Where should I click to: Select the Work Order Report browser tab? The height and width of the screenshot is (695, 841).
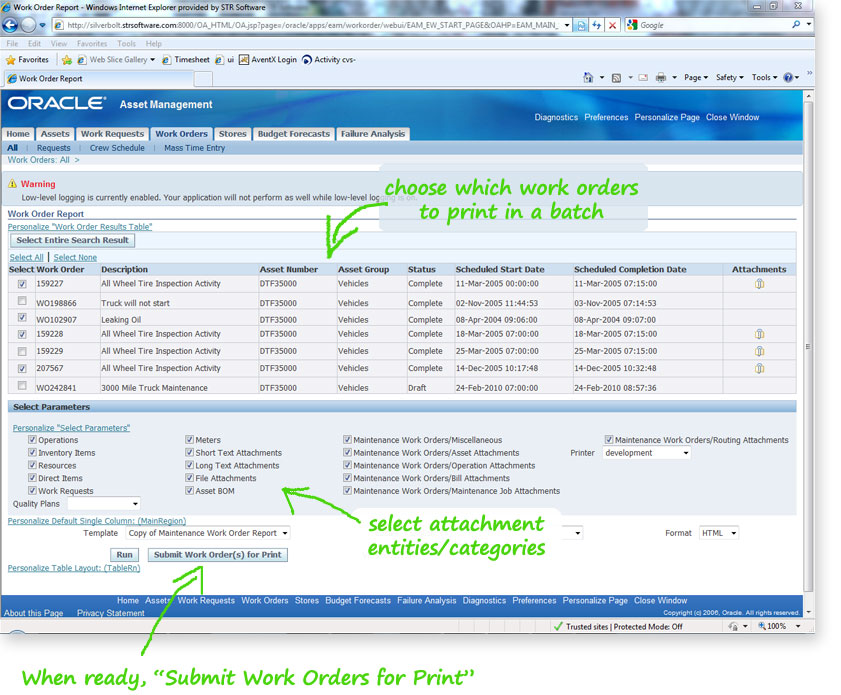click(x=99, y=79)
